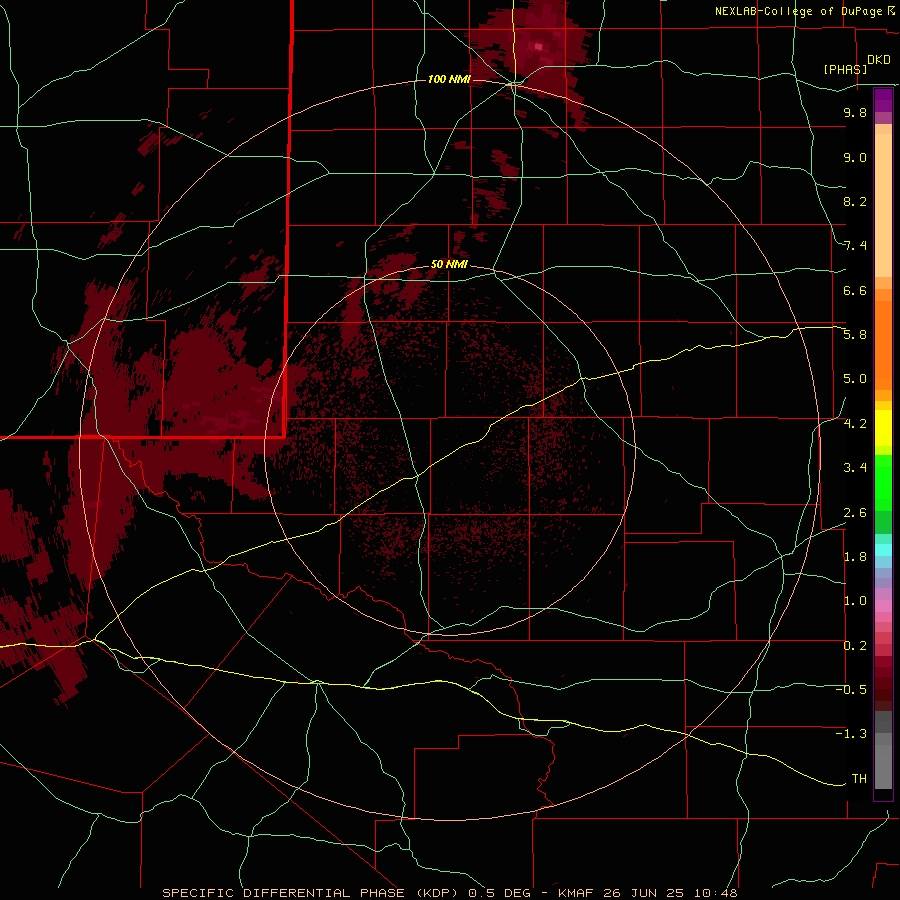900x900 pixels.
Task: Pick the yellow band on the color bar
Action: 883,428
